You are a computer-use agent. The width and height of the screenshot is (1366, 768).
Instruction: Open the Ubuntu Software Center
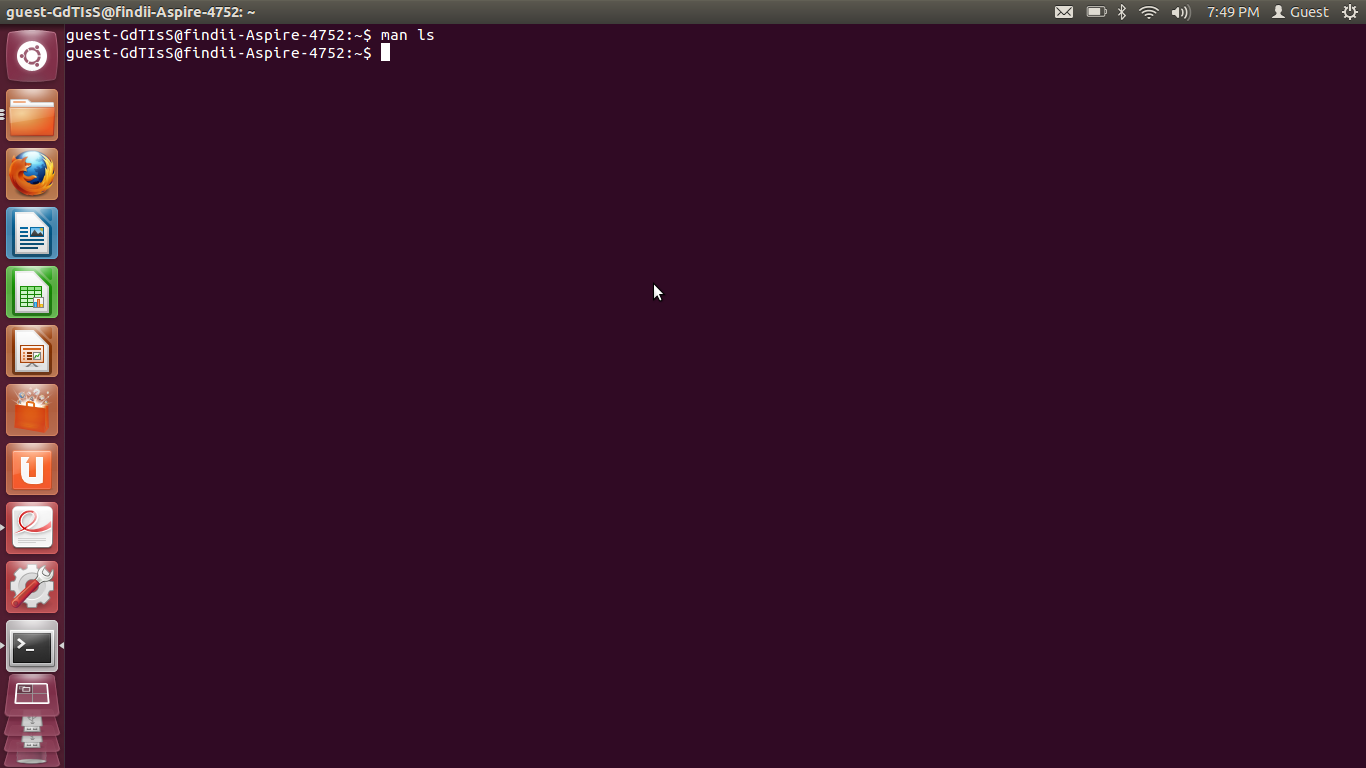click(x=32, y=410)
